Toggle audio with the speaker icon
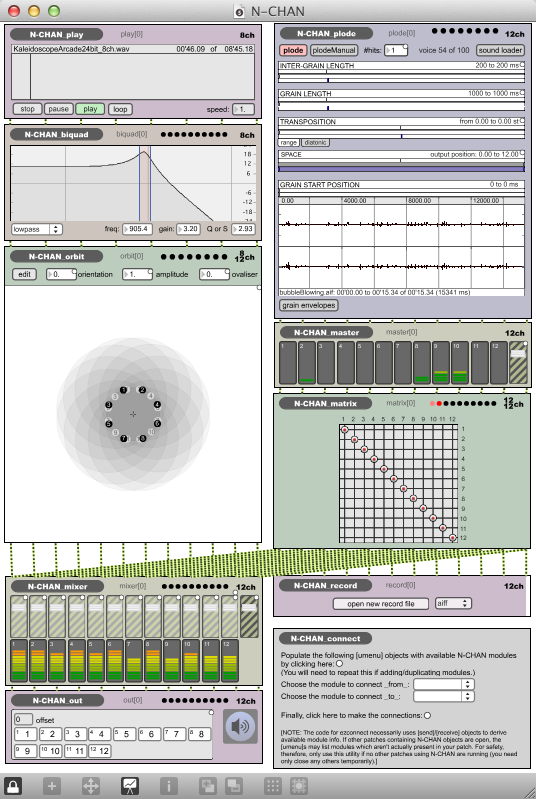This screenshot has width=536, height=799. tap(240, 726)
